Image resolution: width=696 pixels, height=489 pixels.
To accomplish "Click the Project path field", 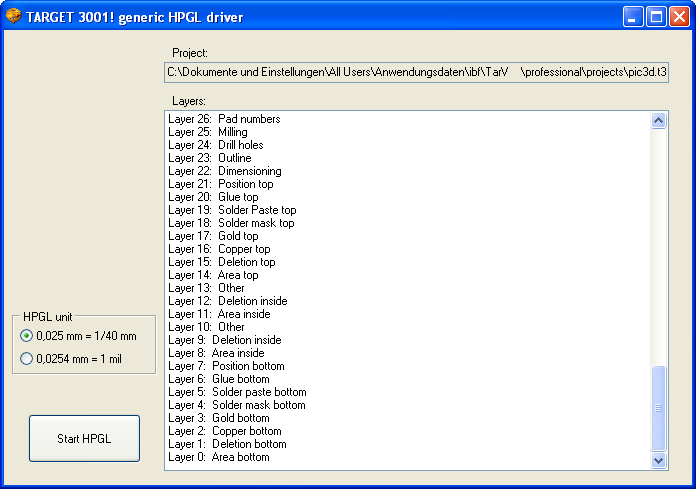I will (416, 72).
